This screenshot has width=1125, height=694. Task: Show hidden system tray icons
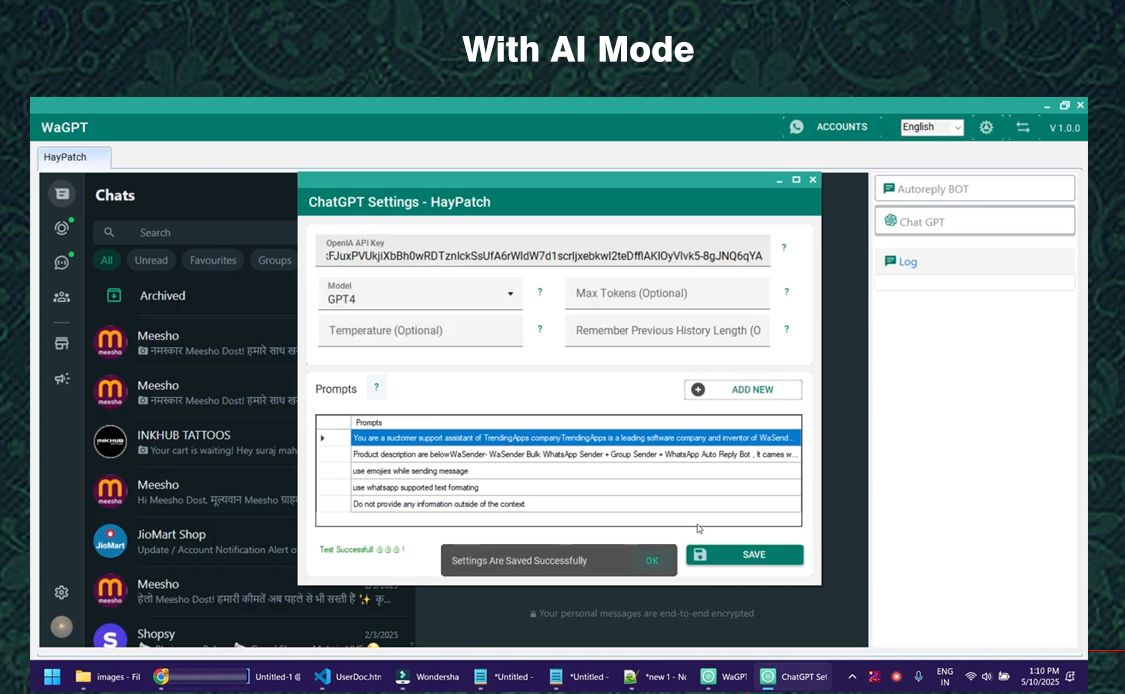coord(852,677)
